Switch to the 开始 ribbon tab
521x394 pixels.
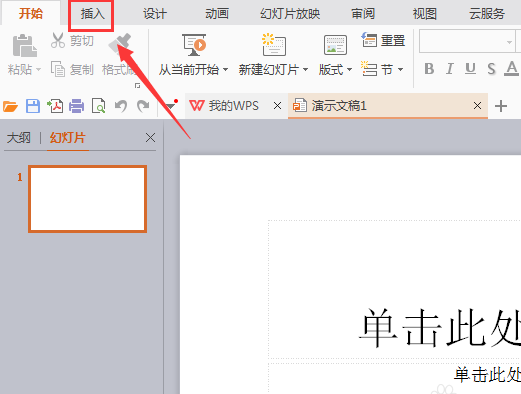31,14
